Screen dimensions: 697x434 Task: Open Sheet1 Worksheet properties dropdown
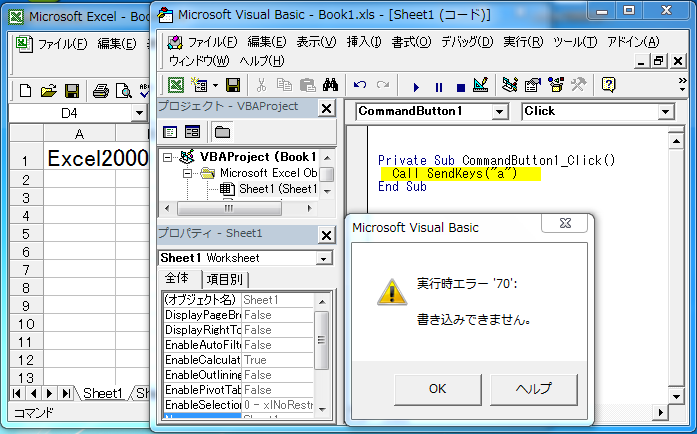tap(324, 258)
